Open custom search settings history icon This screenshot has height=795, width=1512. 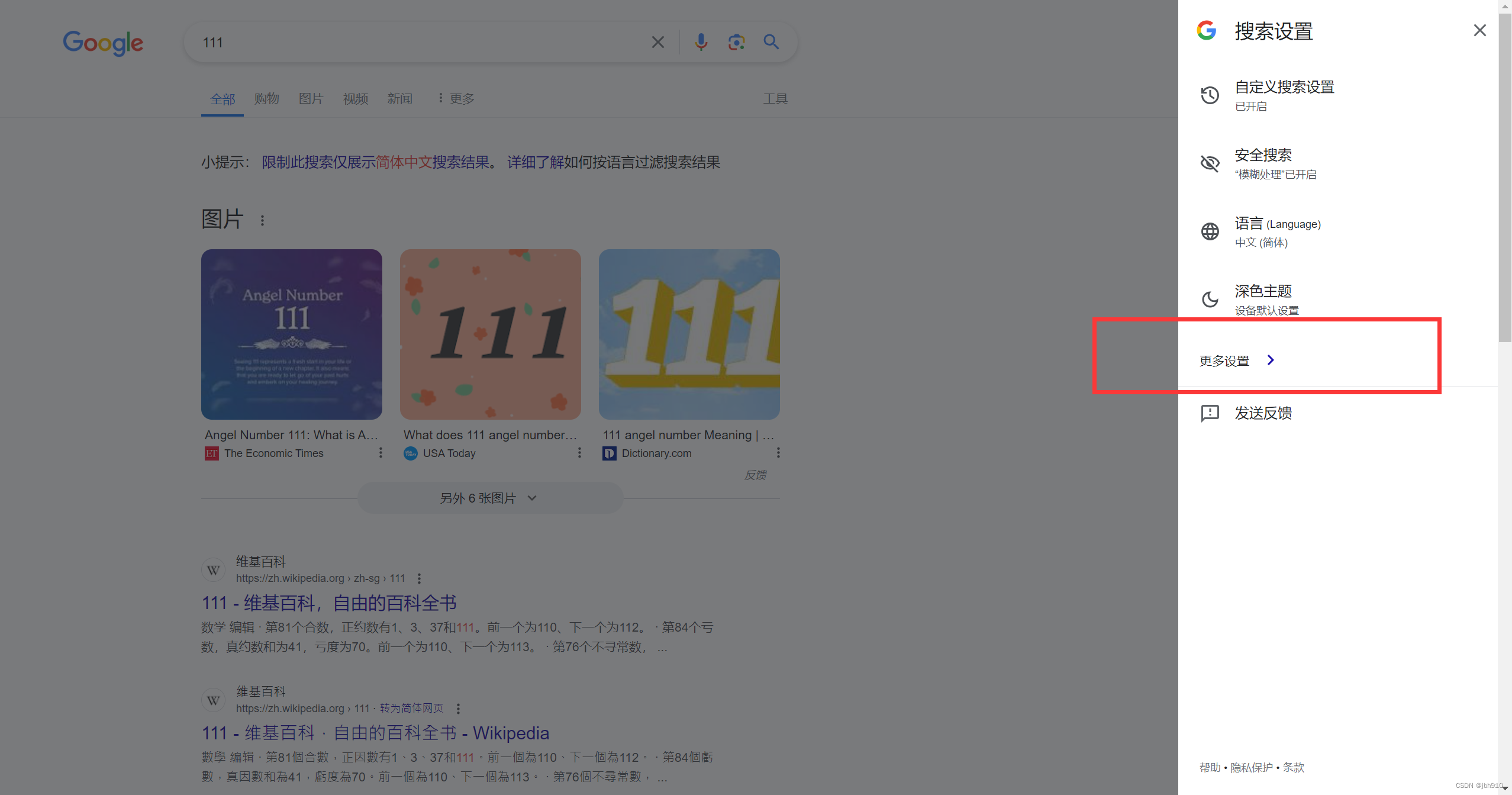[x=1210, y=95]
